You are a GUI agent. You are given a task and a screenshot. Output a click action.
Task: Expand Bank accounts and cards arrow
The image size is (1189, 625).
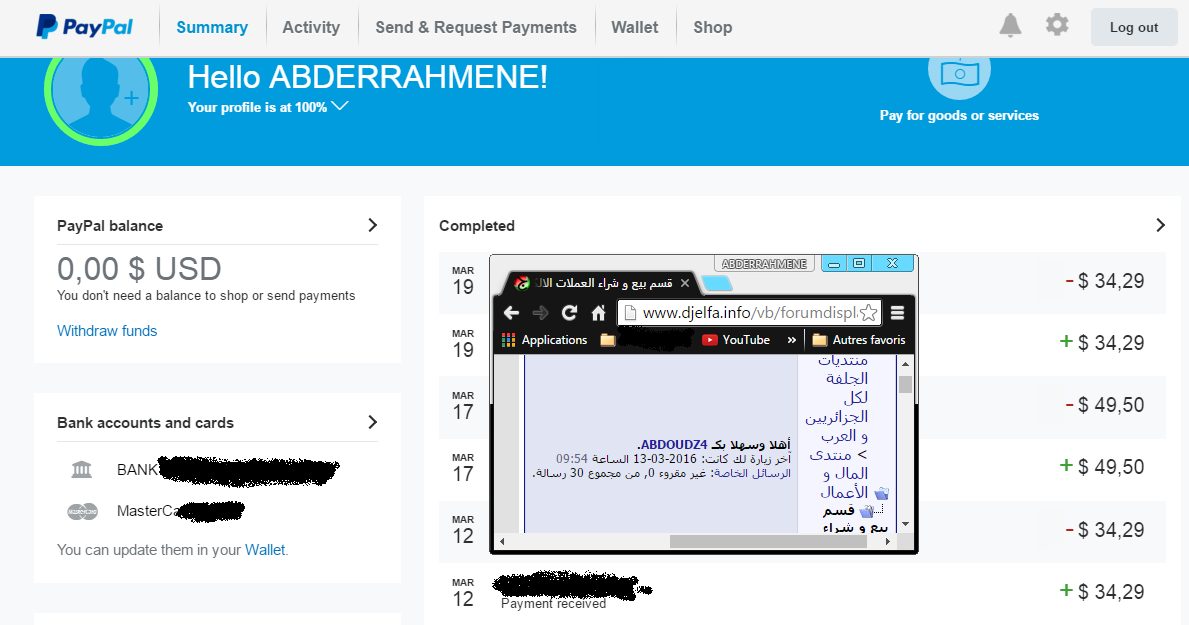pyautogui.click(x=372, y=422)
